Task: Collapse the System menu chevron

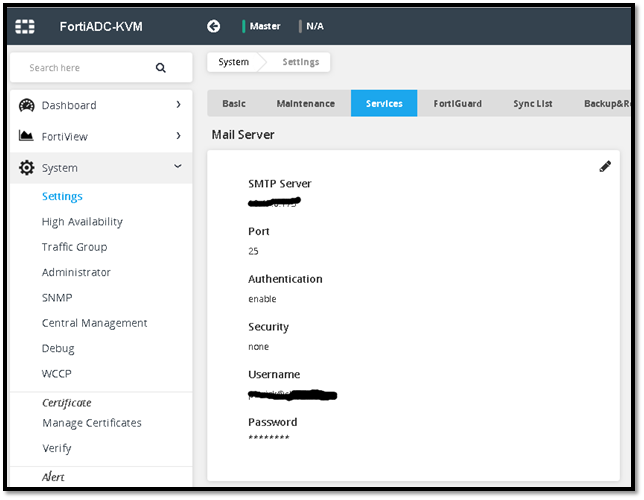Action: point(178,168)
